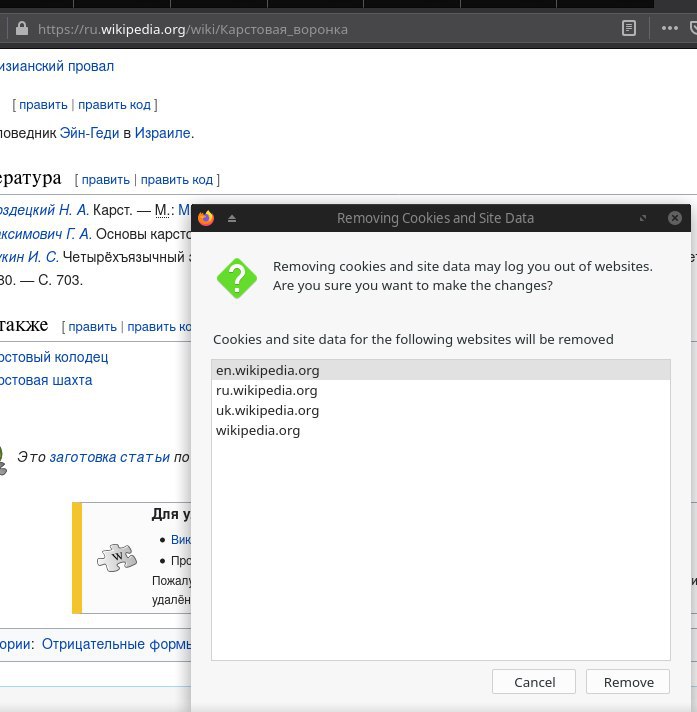Click the padlock site security icon
The width and height of the screenshot is (697, 712).
click(22, 29)
